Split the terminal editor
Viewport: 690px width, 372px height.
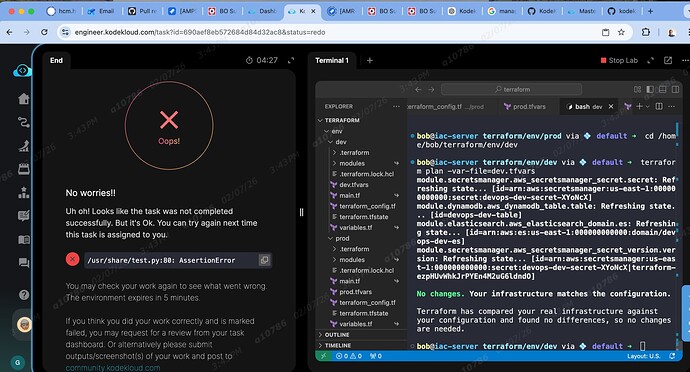[x=659, y=107]
